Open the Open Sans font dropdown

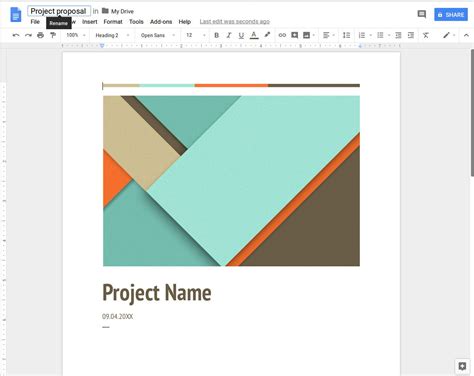[x=158, y=35]
